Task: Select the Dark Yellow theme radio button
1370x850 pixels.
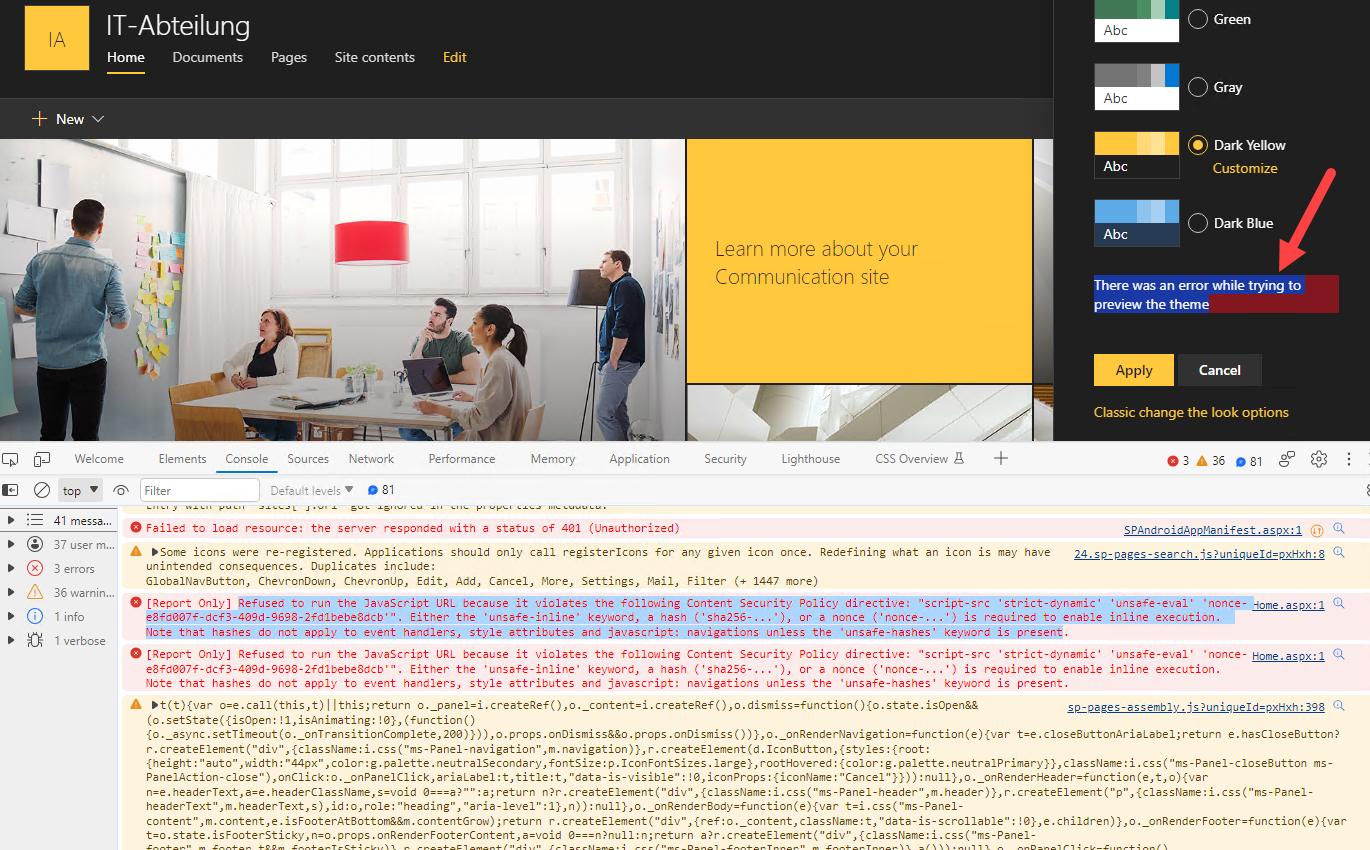Action: pyautogui.click(x=1197, y=145)
